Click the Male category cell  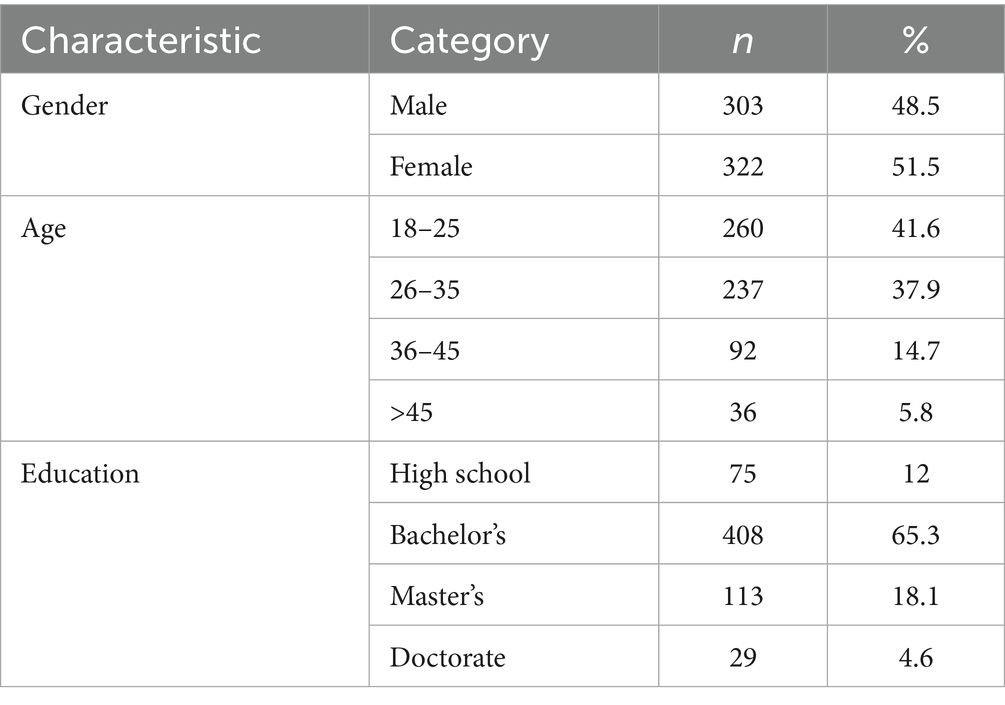pyautogui.click(x=418, y=105)
